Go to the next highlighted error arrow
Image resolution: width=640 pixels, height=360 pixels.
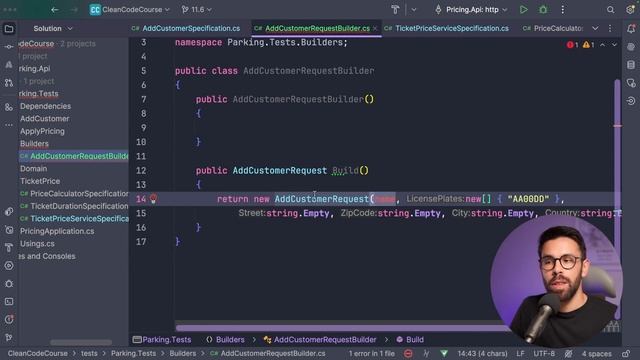pyautogui.click(x=614, y=44)
